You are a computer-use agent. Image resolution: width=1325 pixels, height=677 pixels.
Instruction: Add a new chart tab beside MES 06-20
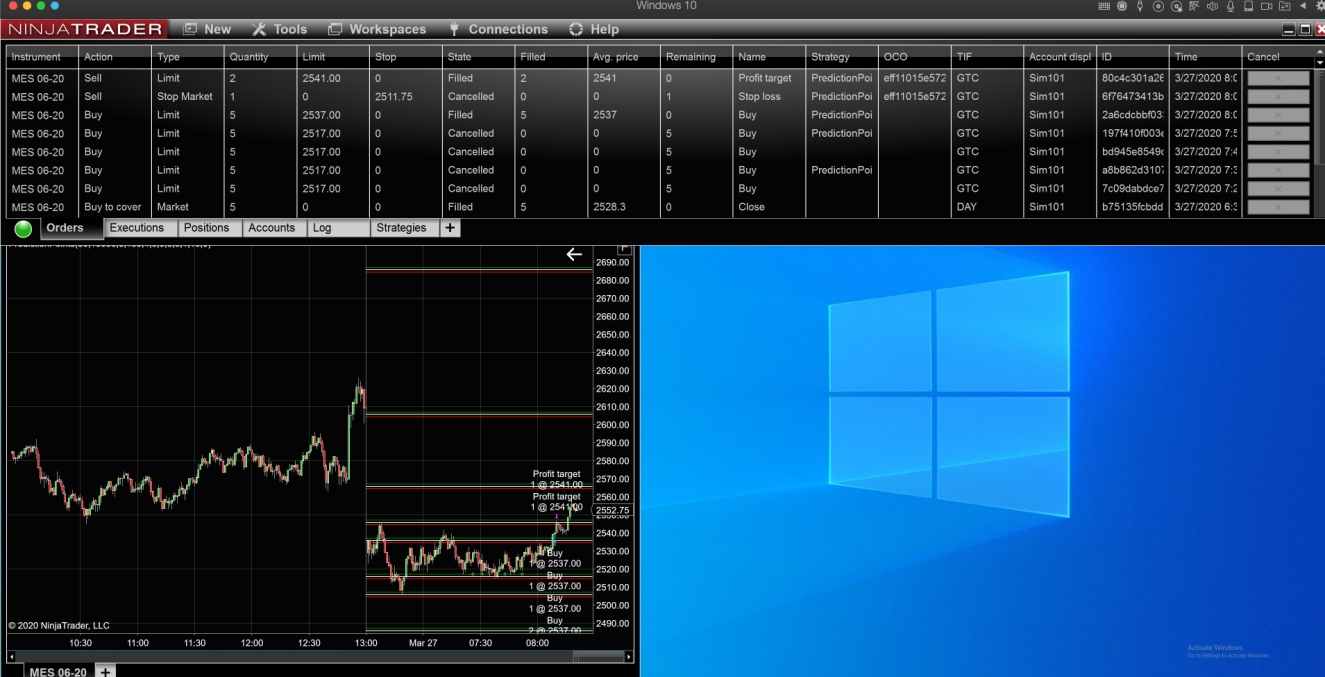coord(105,671)
